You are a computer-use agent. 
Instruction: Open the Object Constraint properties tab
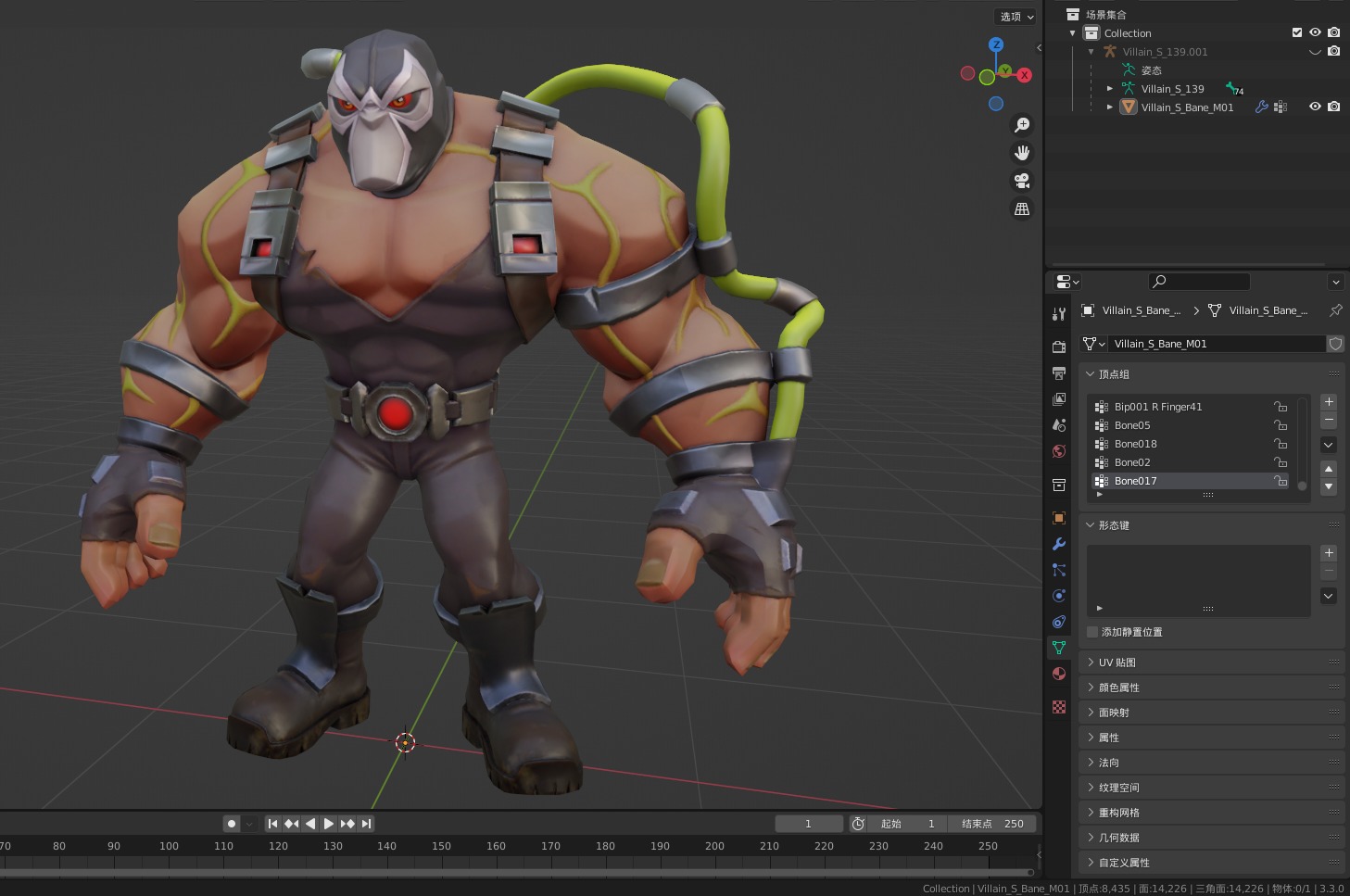(1059, 622)
